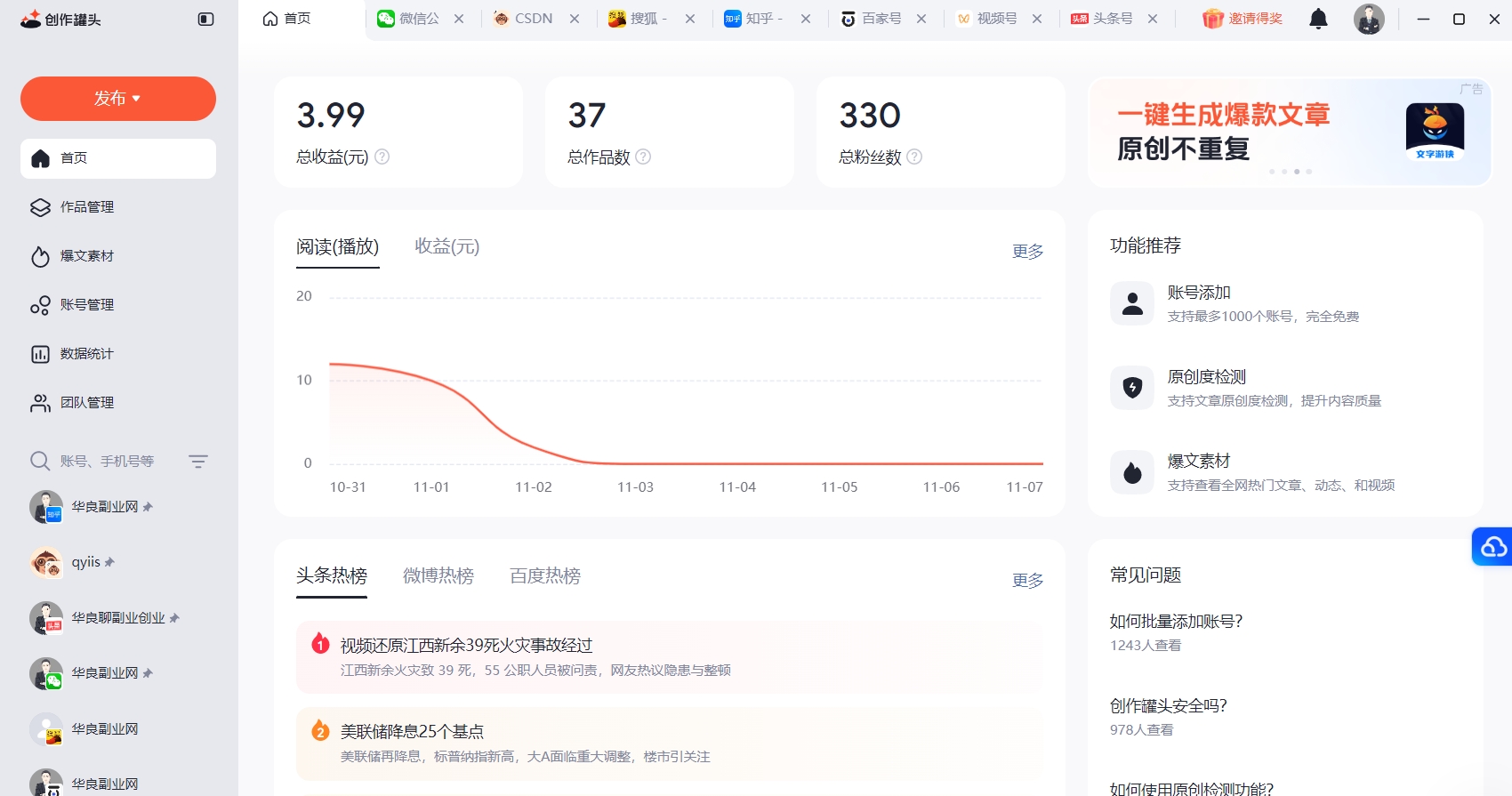Select the 阅读(播放) chart tab
The width and height of the screenshot is (1512, 796).
click(338, 247)
